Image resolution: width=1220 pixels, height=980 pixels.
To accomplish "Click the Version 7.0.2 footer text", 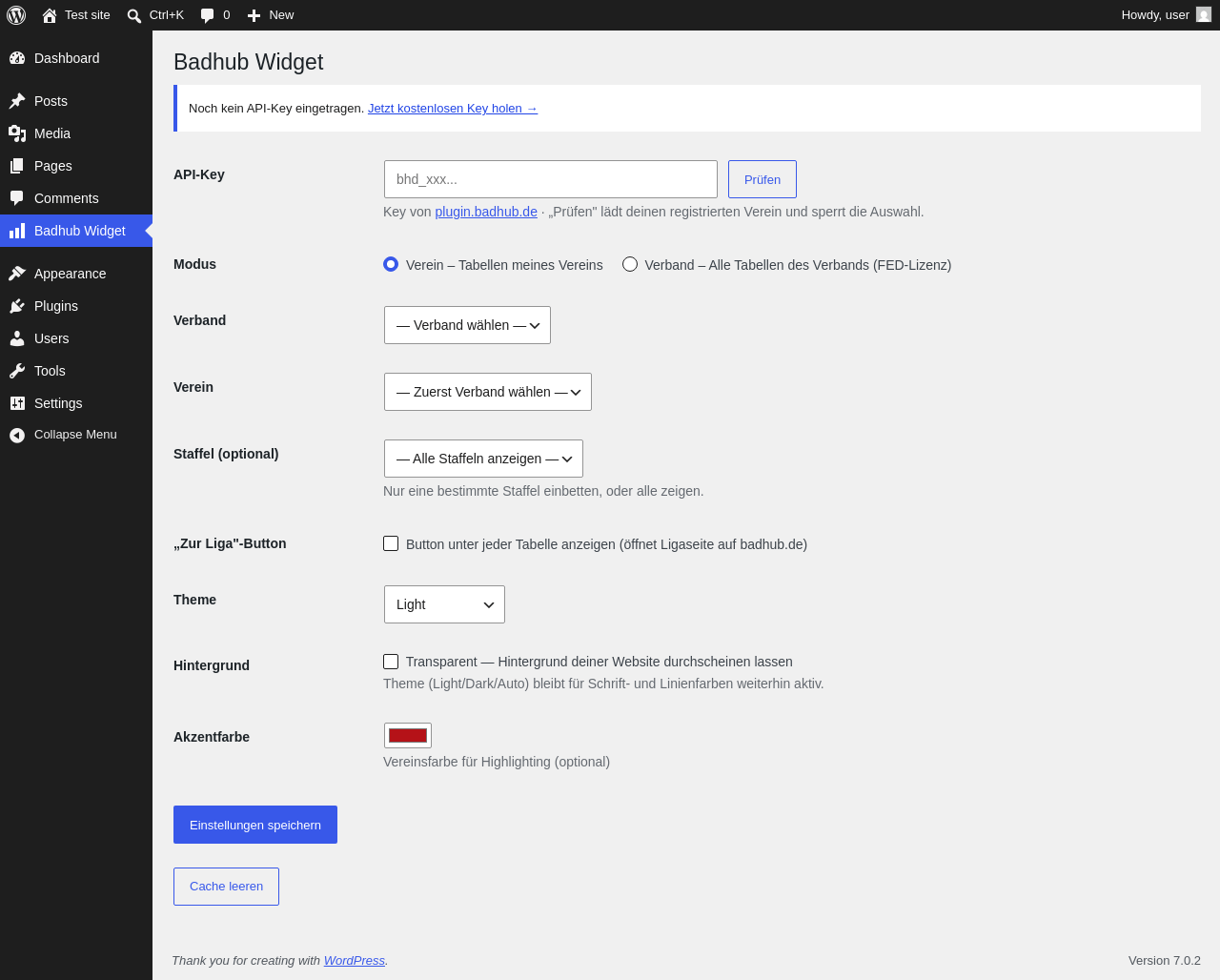I will 1165,961.
